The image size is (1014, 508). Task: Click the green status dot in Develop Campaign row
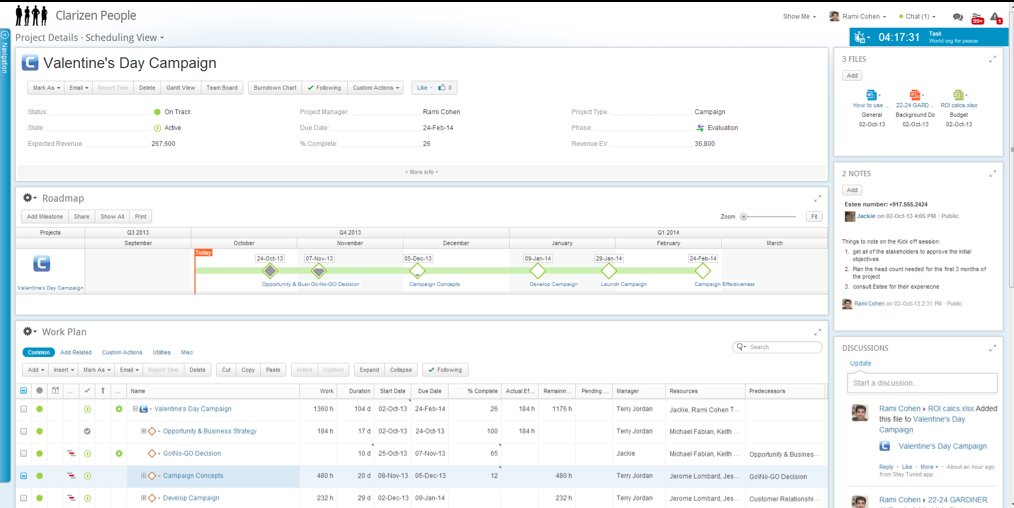[x=39, y=498]
